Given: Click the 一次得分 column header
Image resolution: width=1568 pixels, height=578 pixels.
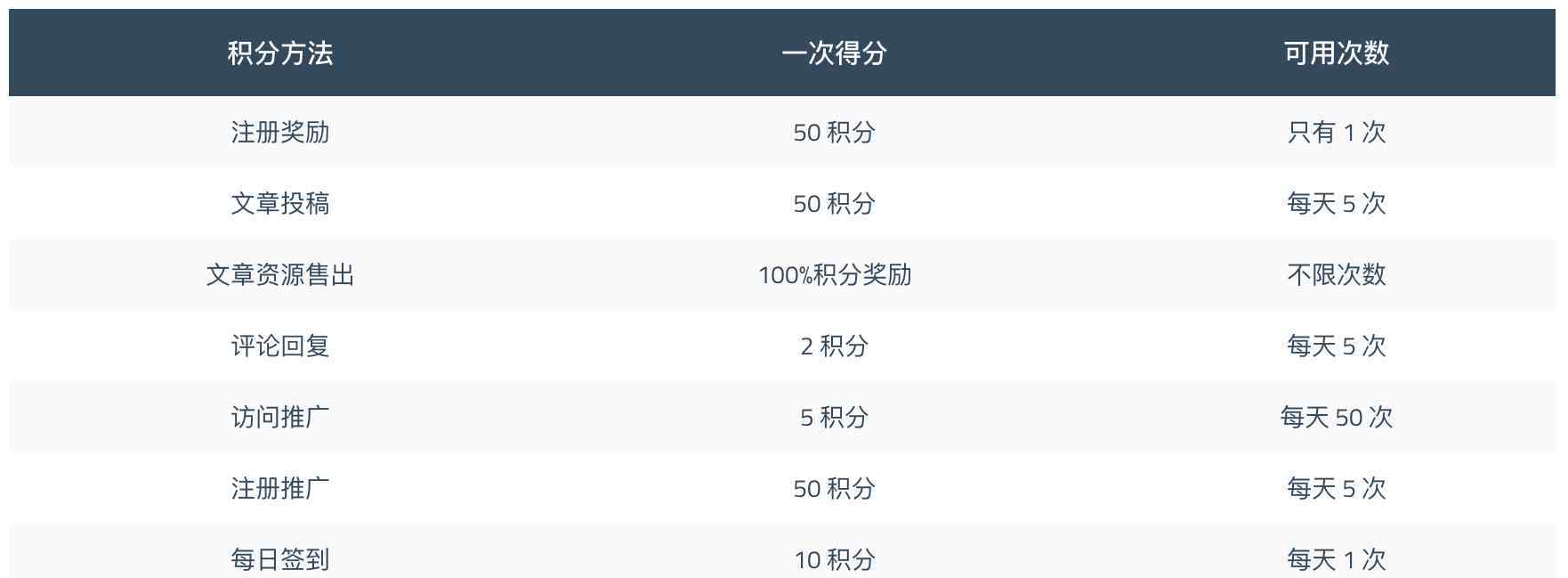Looking at the screenshot, I should tap(834, 53).
